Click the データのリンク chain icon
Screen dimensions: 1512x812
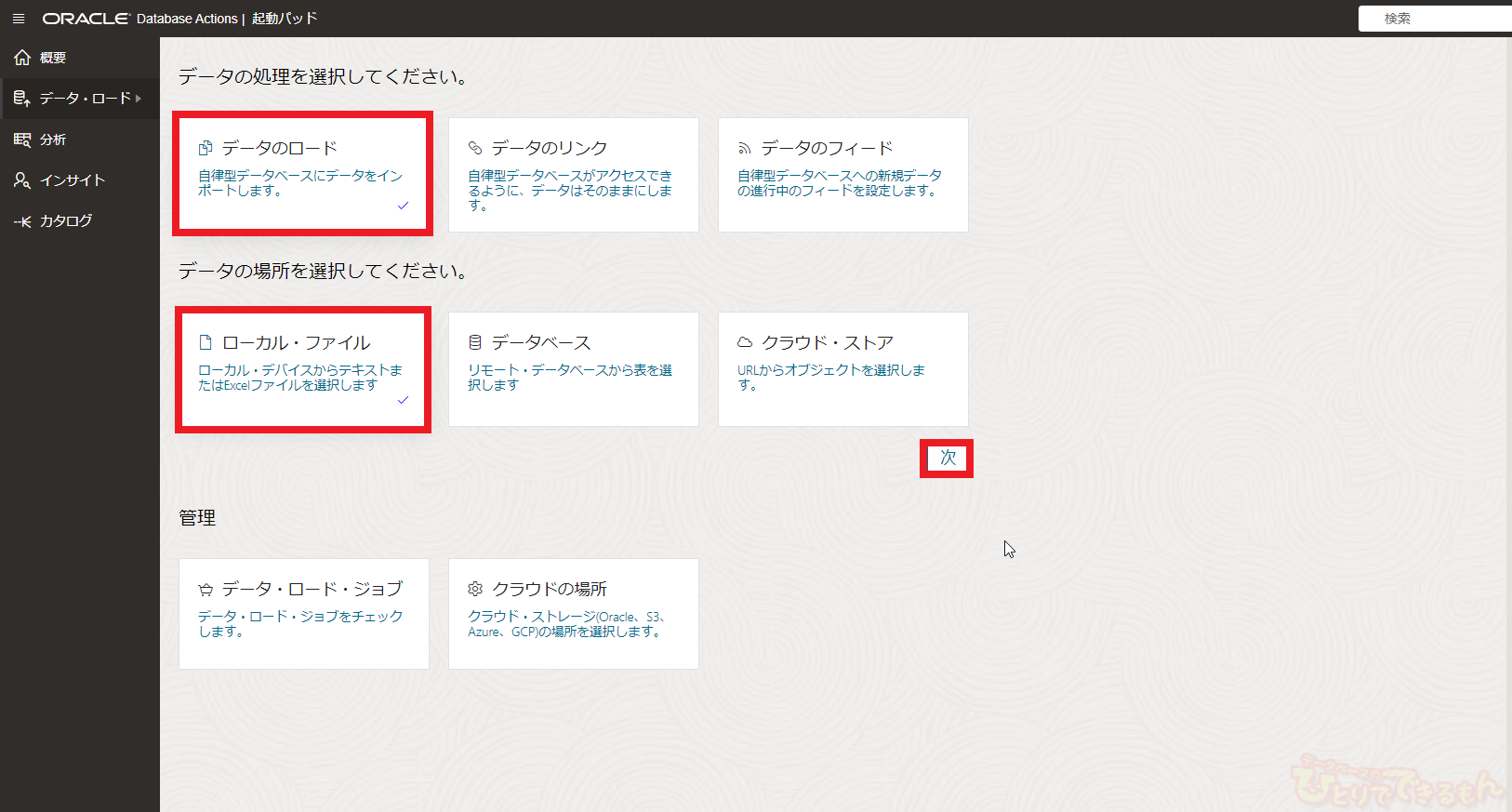coord(475,148)
